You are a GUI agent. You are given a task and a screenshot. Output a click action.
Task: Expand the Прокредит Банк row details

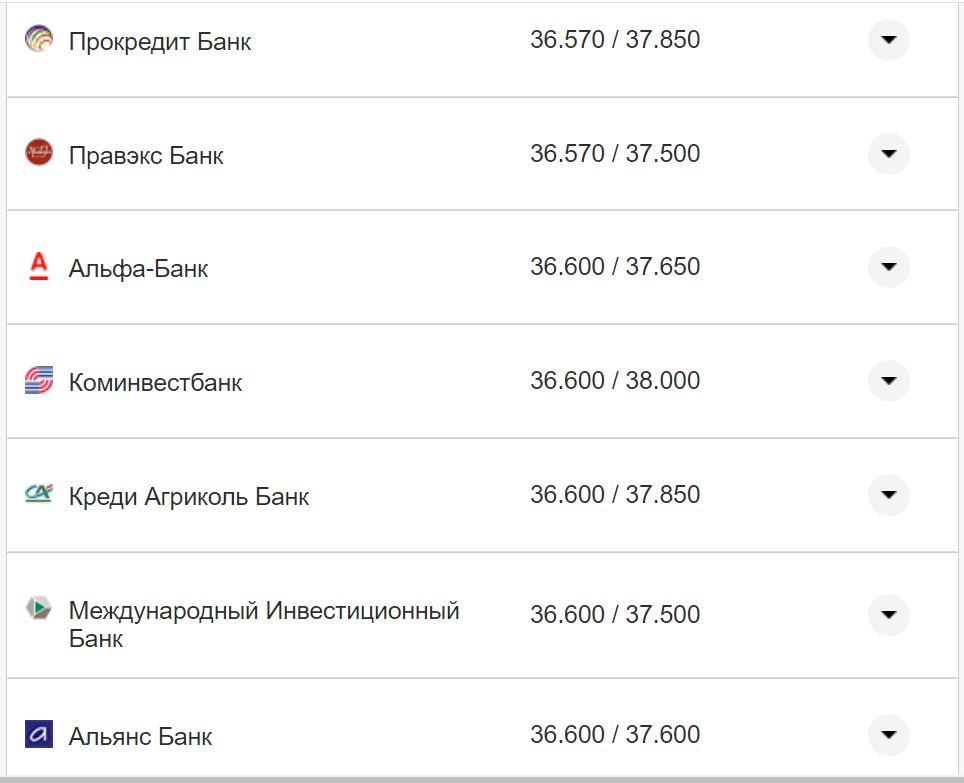click(x=888, y=41)
